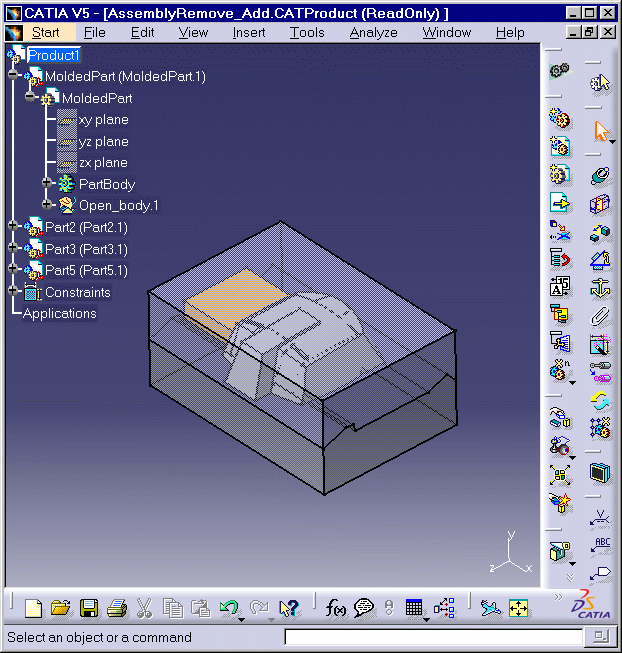Click the Sectioning dark box icon
Viewport: 622px width, 653px height.
tap(600, 473)
